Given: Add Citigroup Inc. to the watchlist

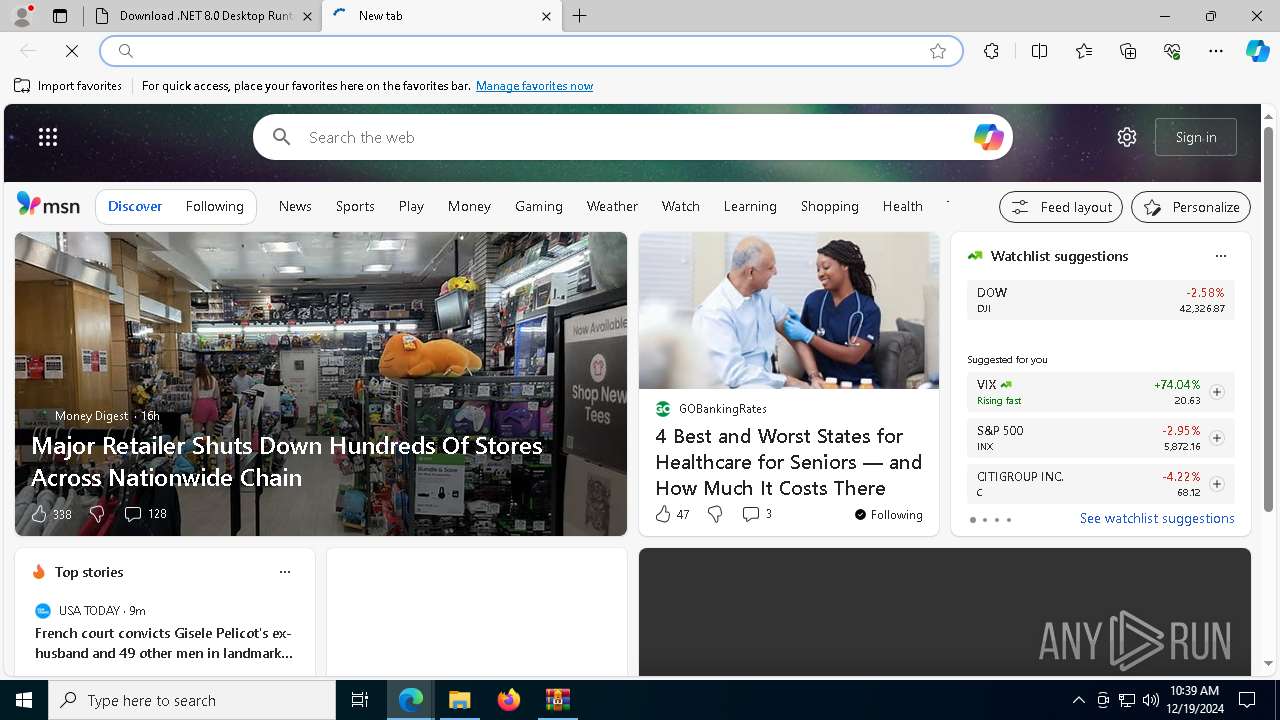Looking at the screenshot, I should [x=1216, y=484].
